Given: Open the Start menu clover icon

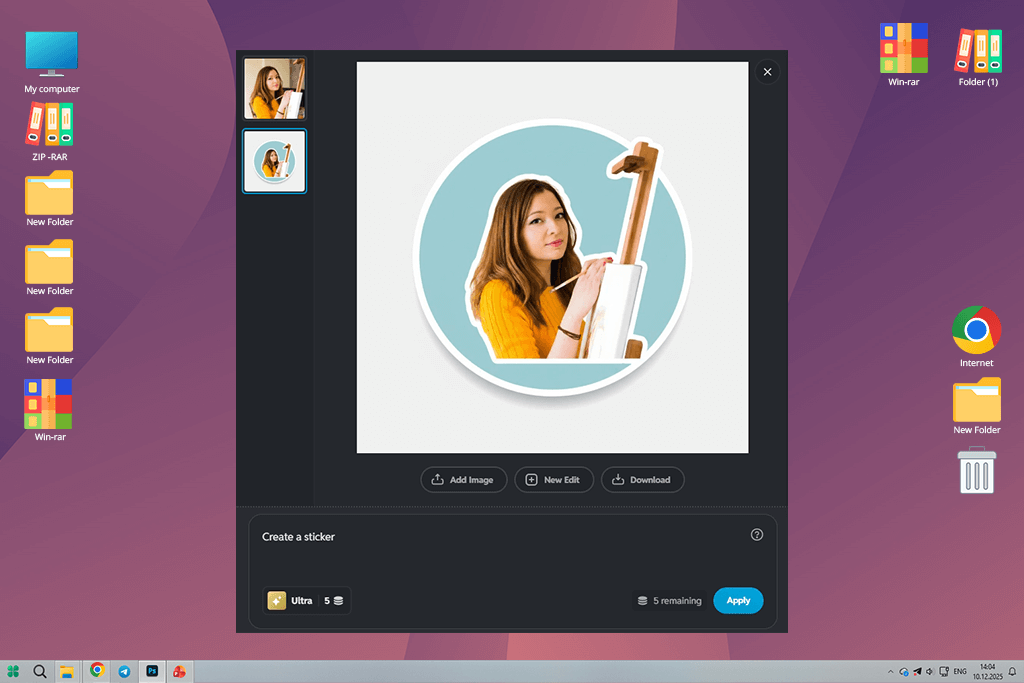Looking at the screenshot, I should tap(13, 671).
